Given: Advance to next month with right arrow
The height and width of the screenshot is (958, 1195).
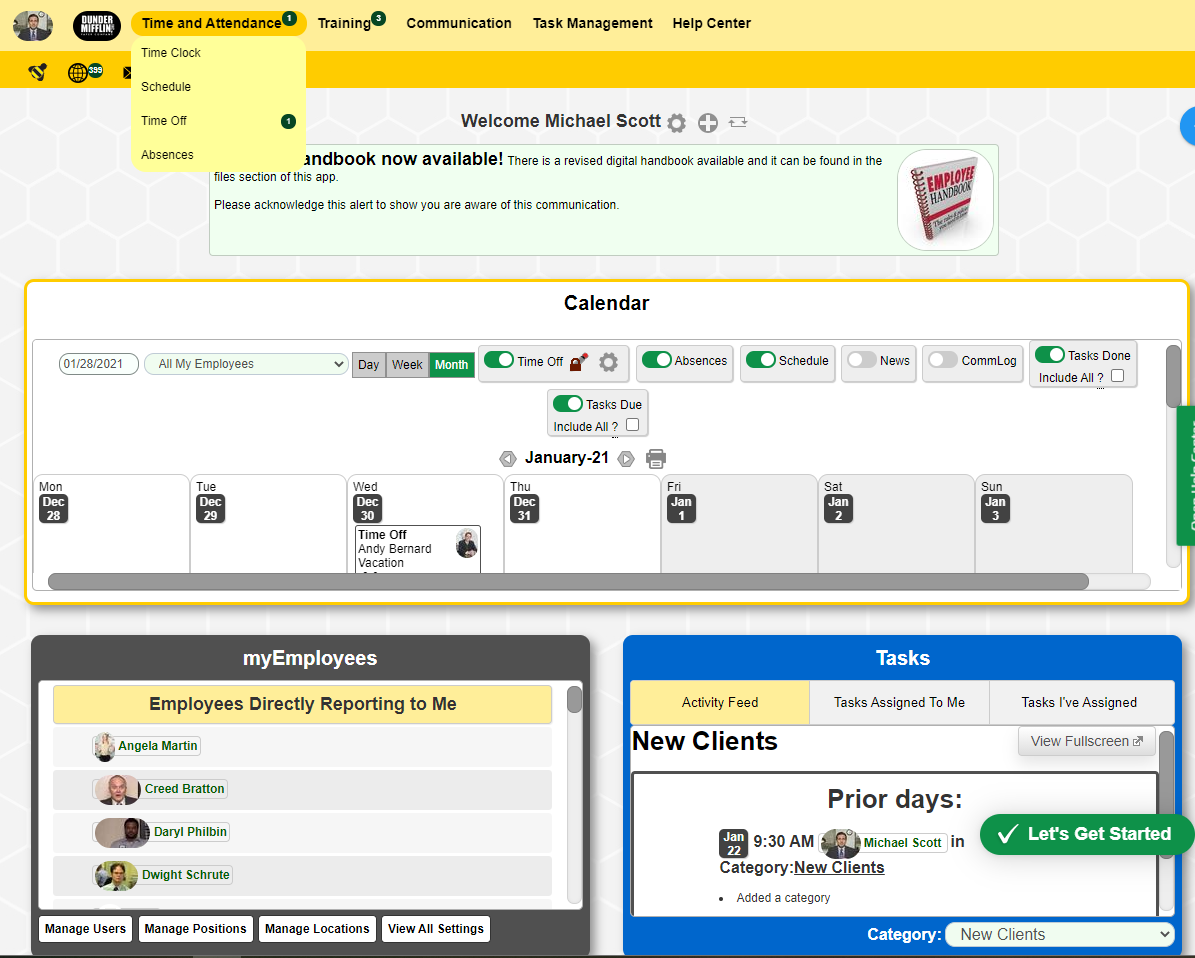Looking at the screenshot, I should click(626, 459).
